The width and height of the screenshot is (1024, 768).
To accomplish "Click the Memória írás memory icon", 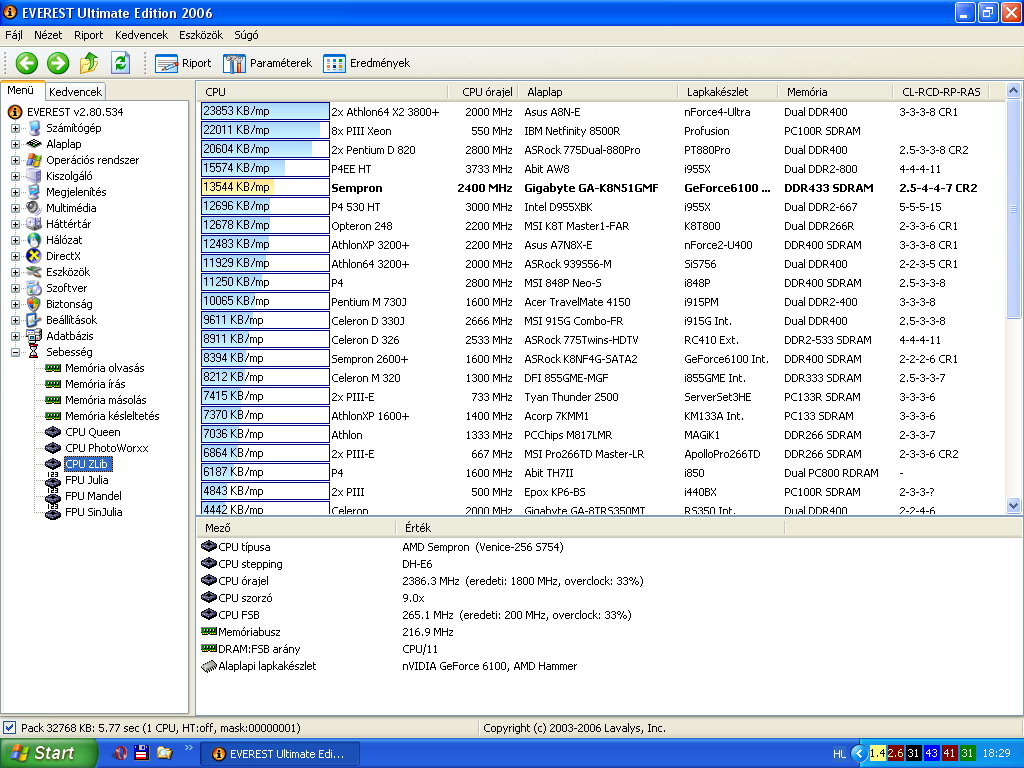I will tap(53, 384).
